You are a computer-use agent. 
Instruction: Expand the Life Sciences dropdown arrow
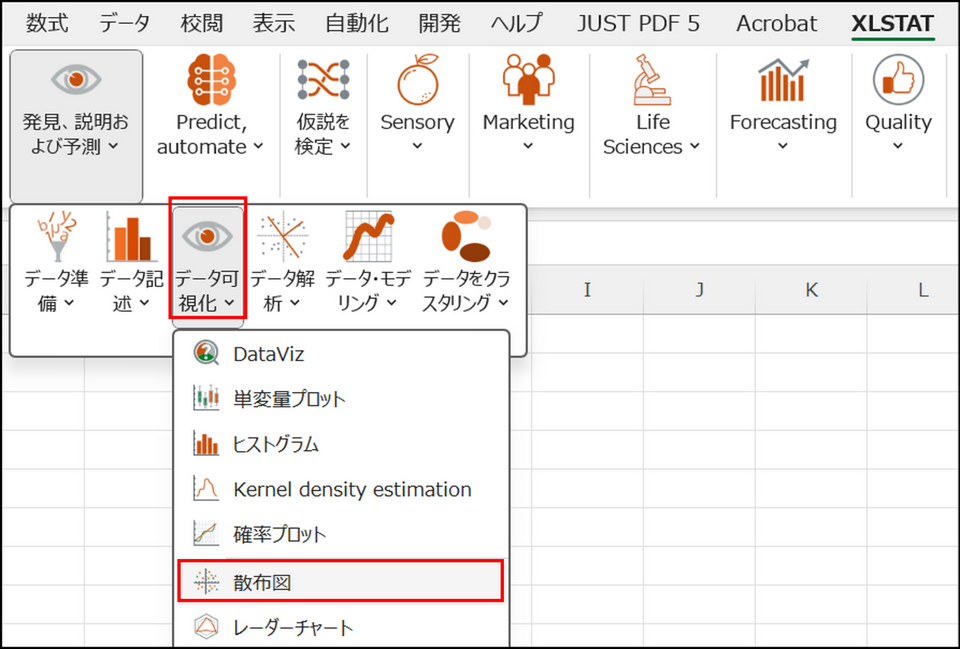click(694, 146)
